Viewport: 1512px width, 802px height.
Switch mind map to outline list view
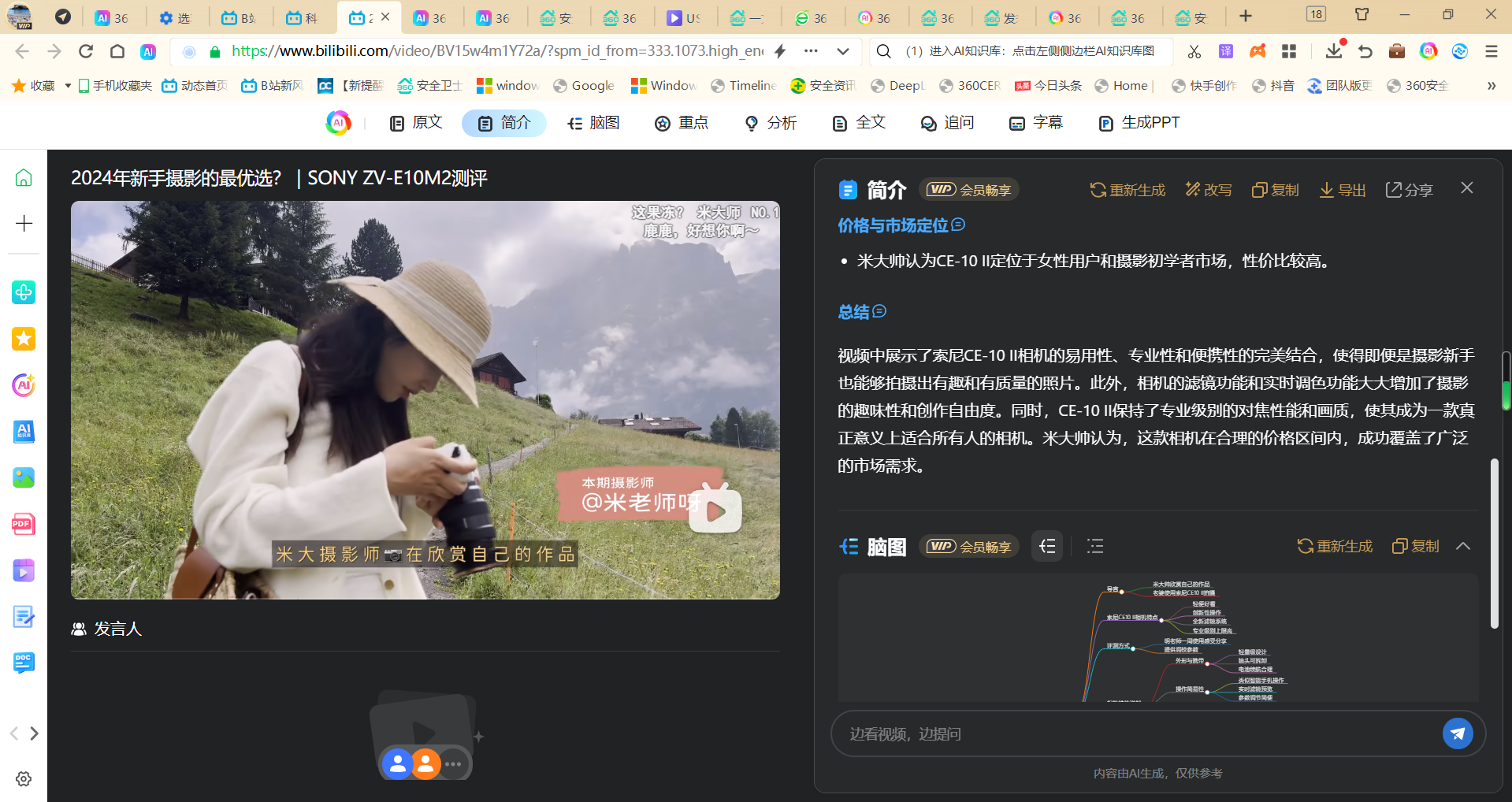(1095, 546)
